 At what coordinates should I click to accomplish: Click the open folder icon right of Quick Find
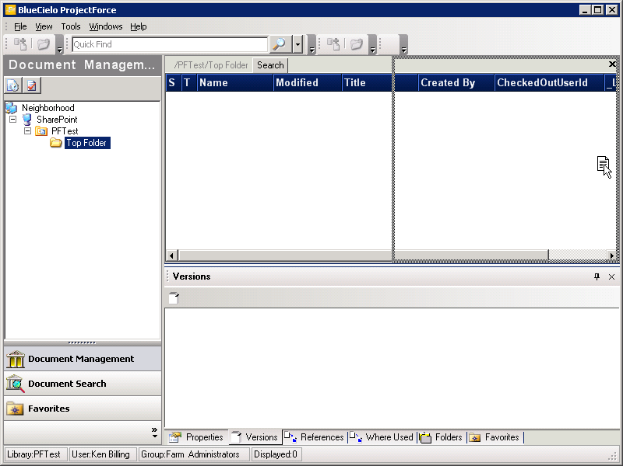coord(357,44)
